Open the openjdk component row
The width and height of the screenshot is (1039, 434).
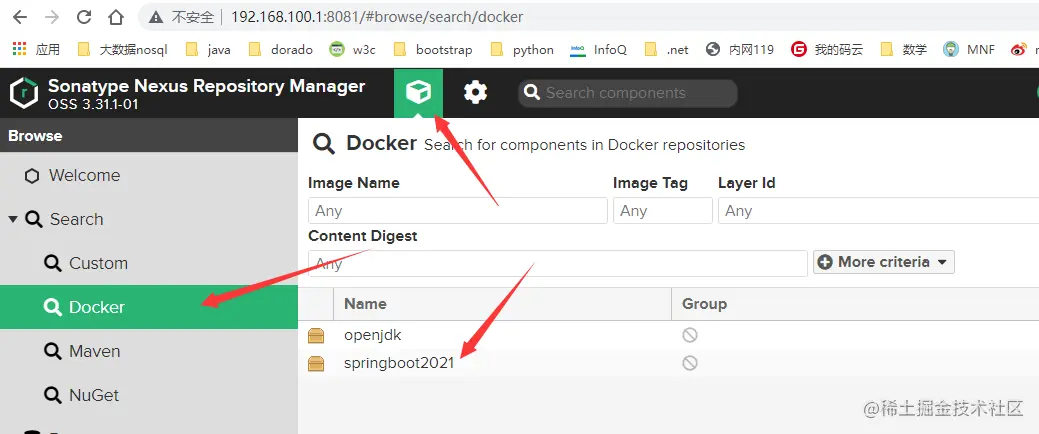(x=669, y=335)
